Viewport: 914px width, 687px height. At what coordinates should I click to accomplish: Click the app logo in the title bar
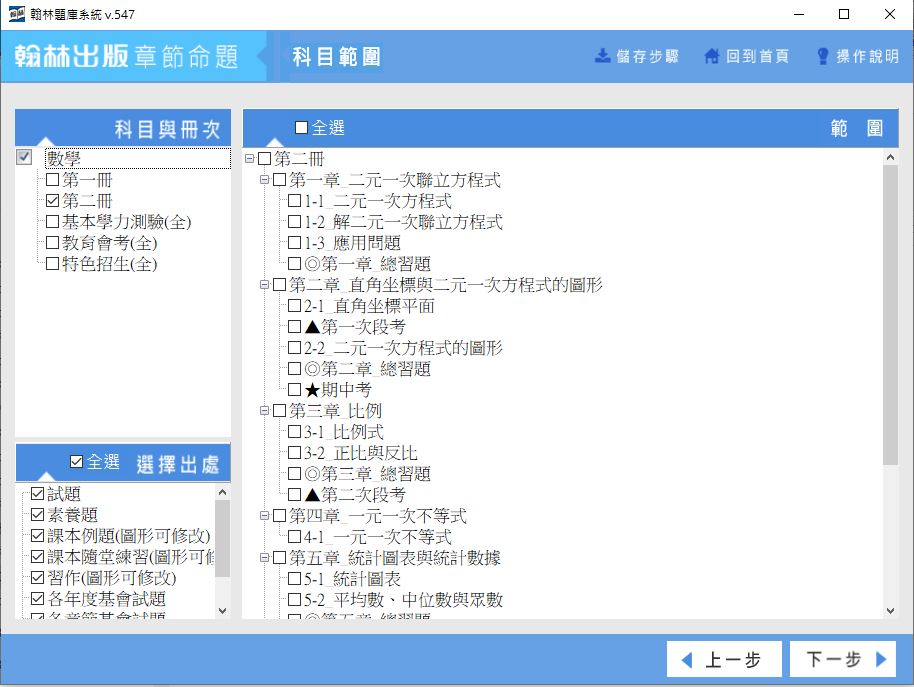pyautogui.click(x=17, y=14)
